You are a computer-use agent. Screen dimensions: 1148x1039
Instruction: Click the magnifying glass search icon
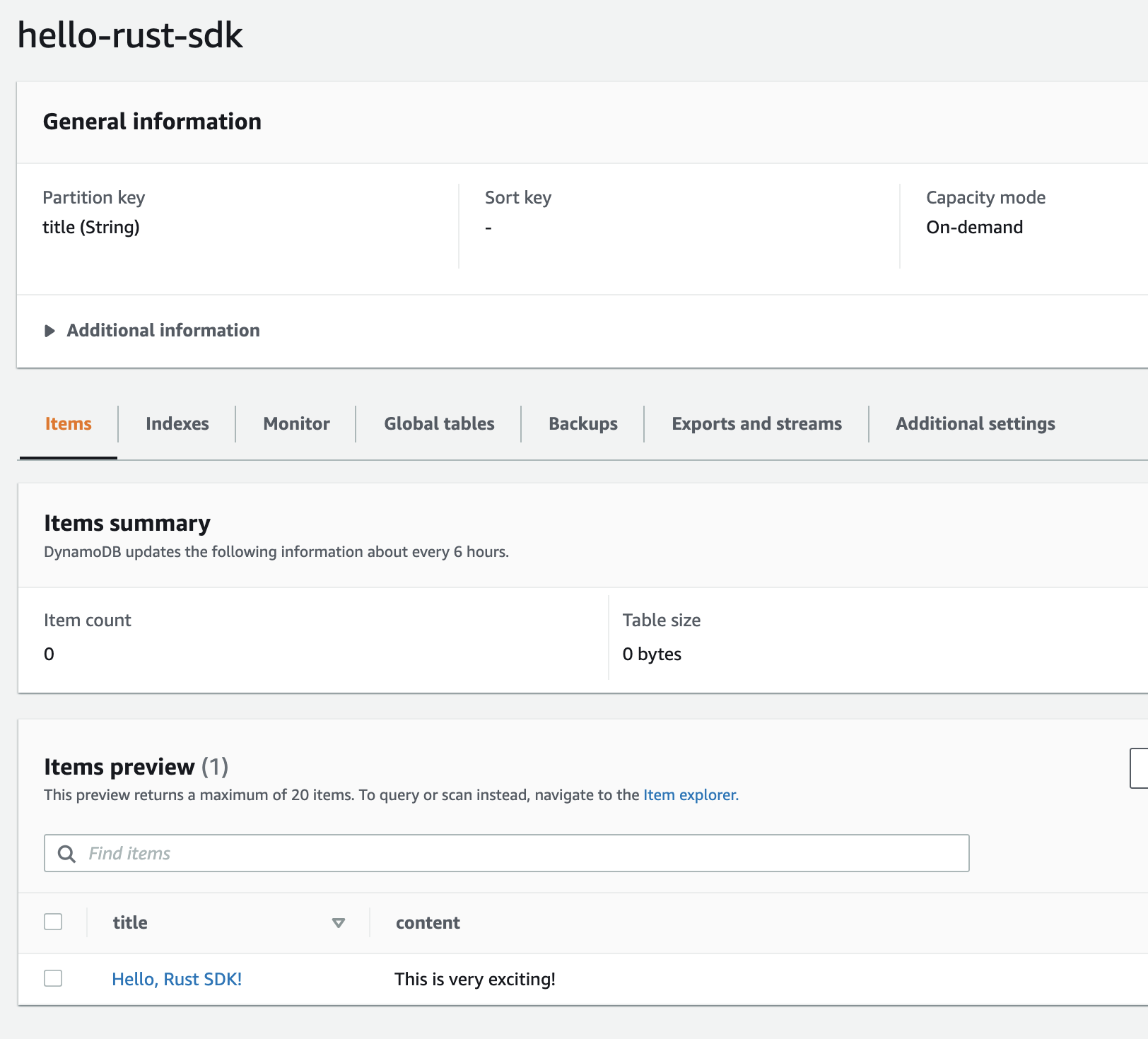pos(67,854)
